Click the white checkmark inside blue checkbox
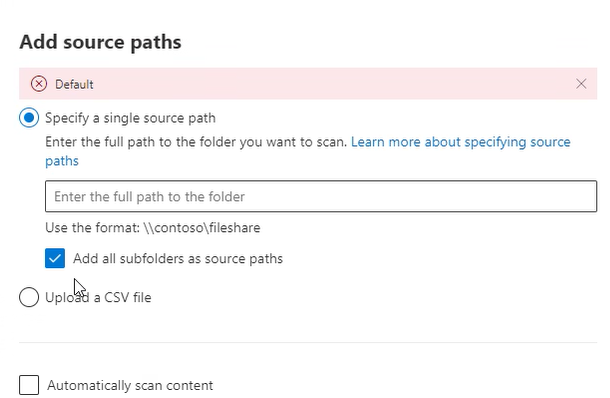This screenshot has height=398, width=610. pos(55,259)
